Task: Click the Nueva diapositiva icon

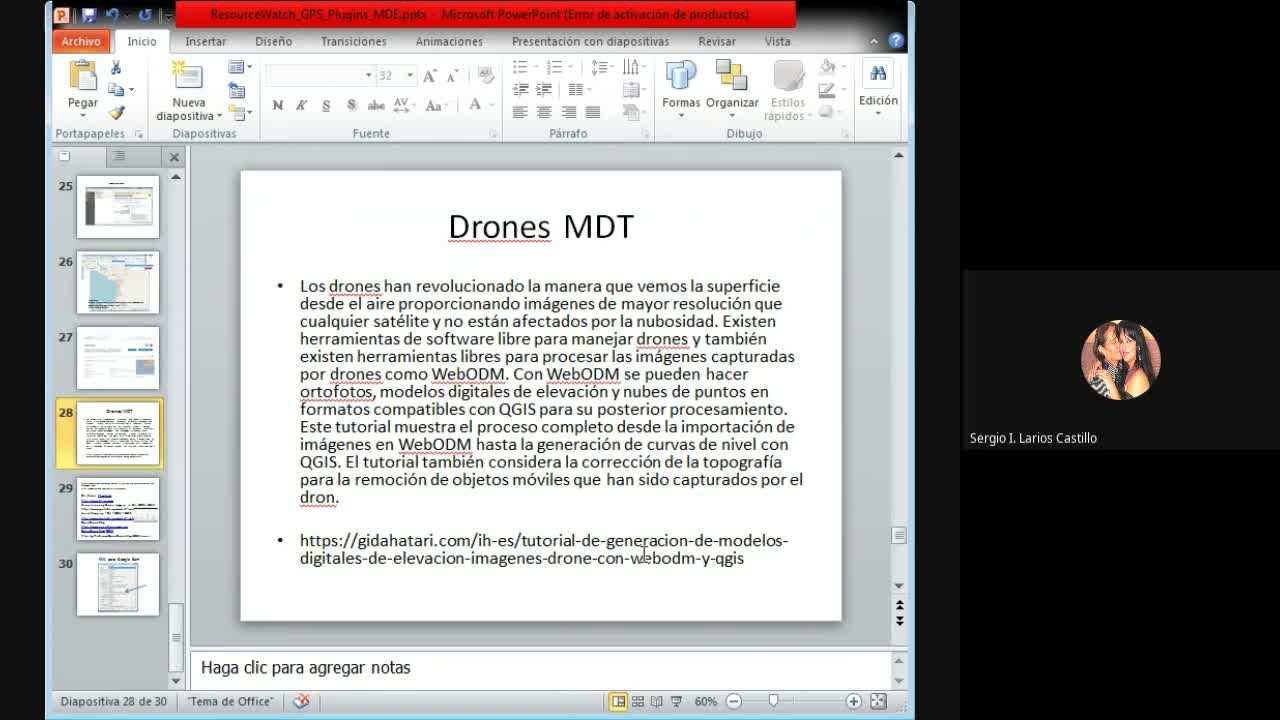Action: [x=188, y=76]
